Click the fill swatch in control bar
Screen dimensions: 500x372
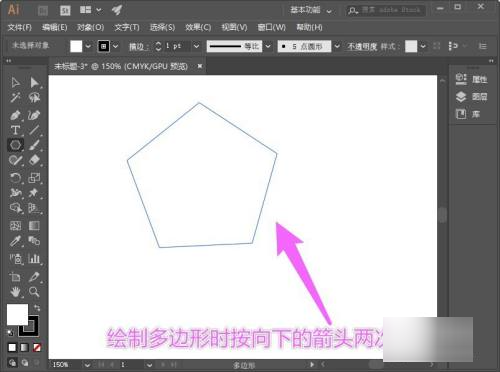click(76, 46)
